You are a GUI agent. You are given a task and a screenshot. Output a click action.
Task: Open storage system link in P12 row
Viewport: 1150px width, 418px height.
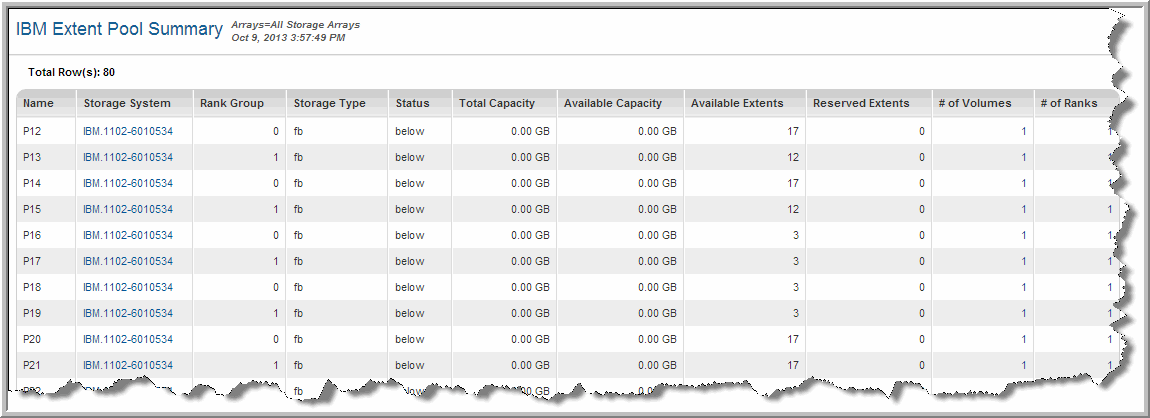128,131
